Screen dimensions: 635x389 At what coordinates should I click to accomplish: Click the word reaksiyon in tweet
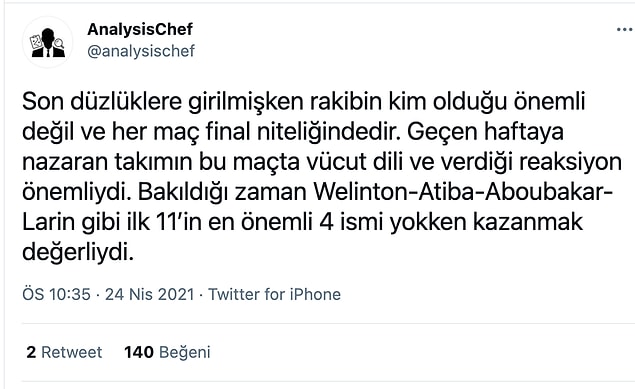[570, 163]
